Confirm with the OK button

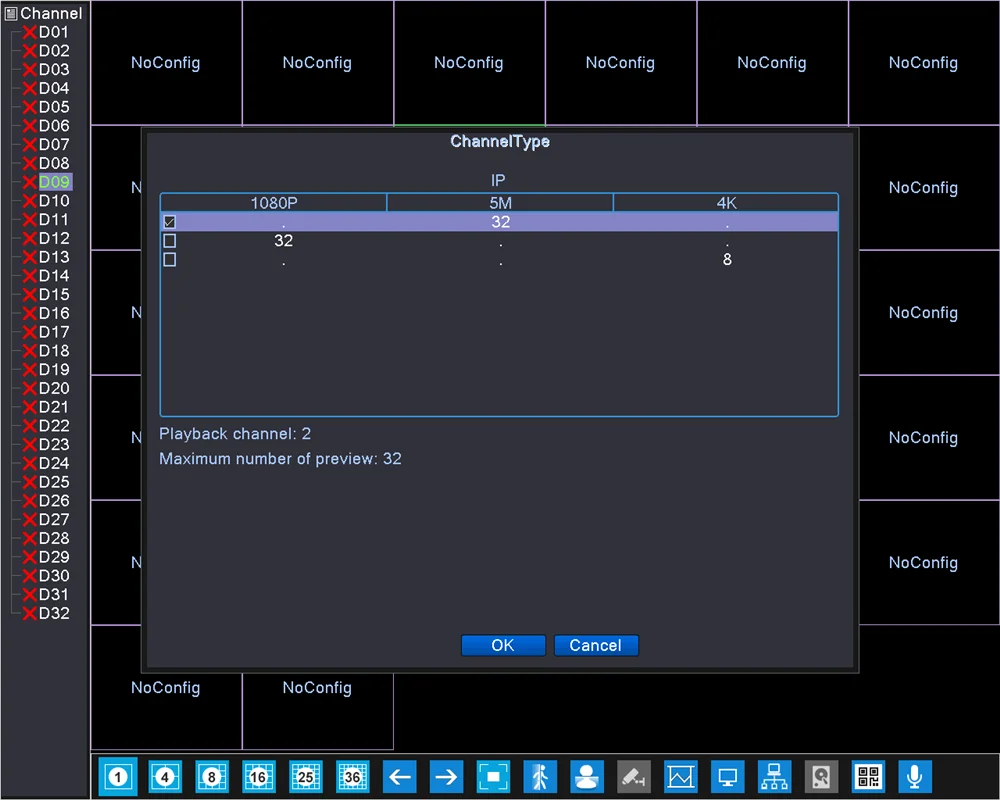[x=503, y=645]
